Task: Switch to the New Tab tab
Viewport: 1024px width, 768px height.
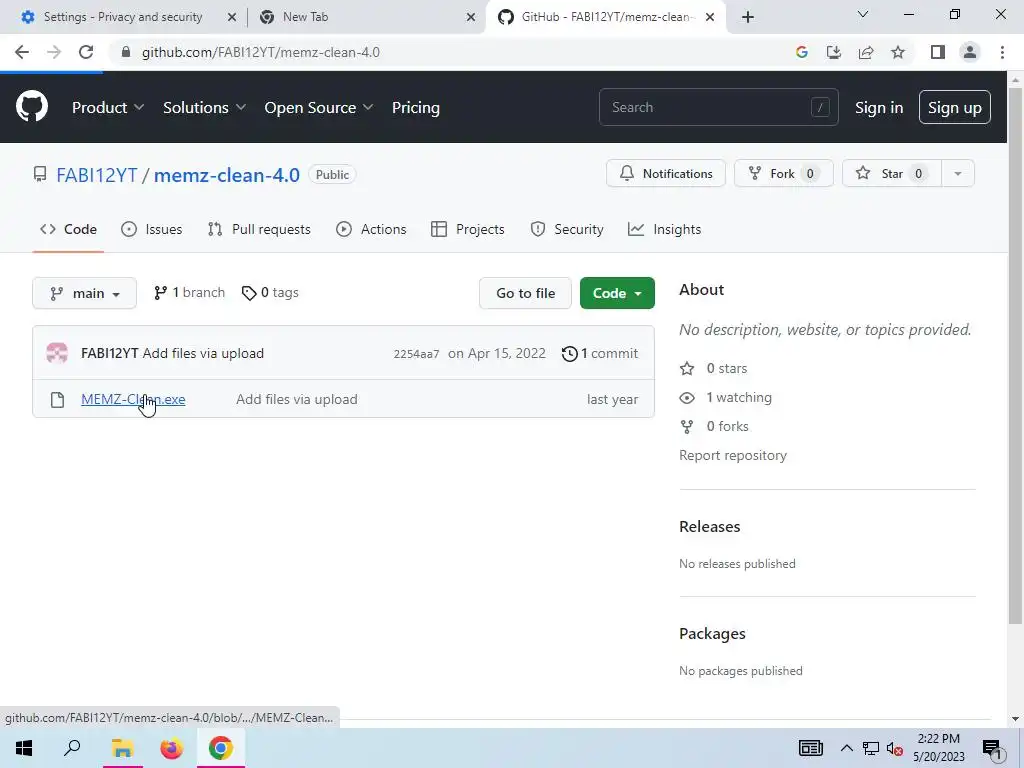Action: [x=306, y=17]
